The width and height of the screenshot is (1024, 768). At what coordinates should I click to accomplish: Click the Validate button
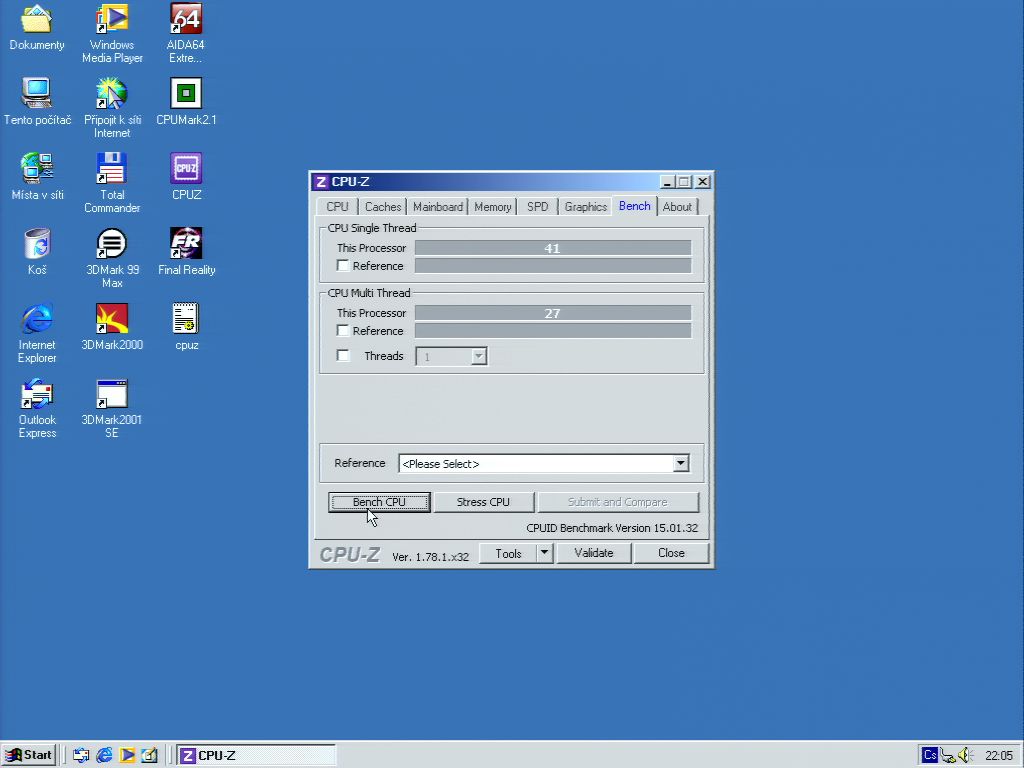(x=594, y=553)
